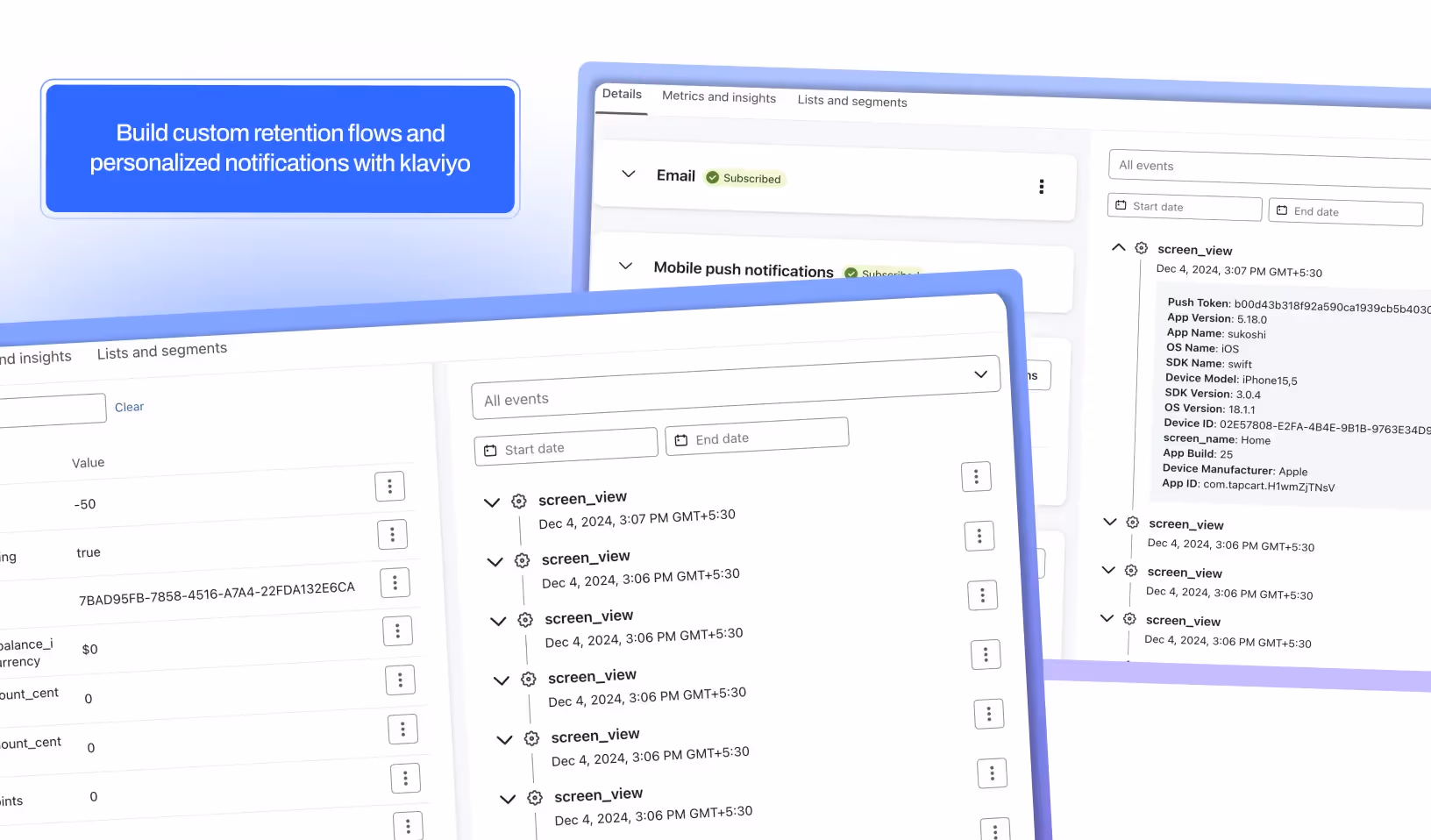
Task: Click the true value cell
Action: coord(89,552)
